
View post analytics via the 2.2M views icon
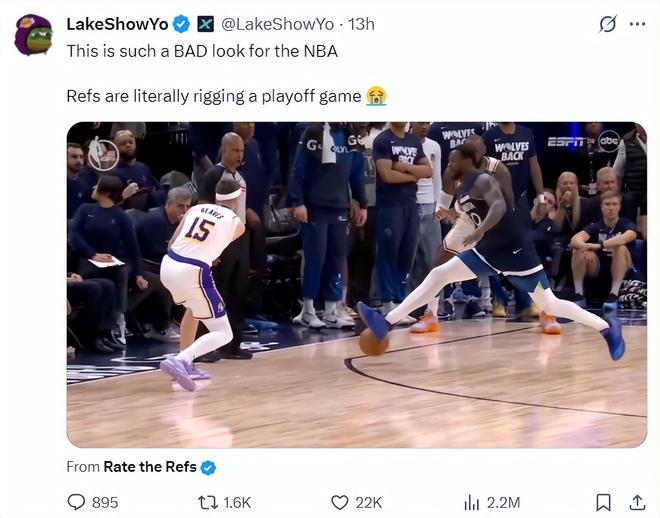tap(472, 502)
